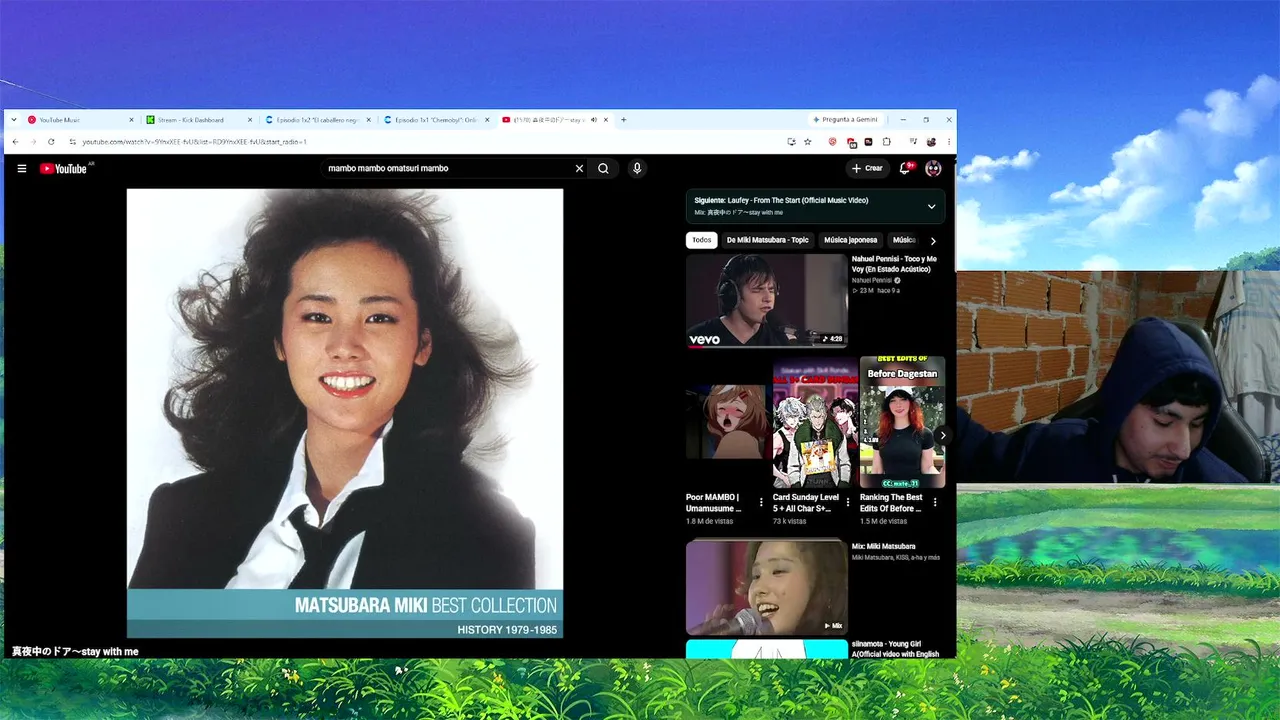Open a new browser tab
This screenshot has width=1280, height=720.
click(624, 120)
